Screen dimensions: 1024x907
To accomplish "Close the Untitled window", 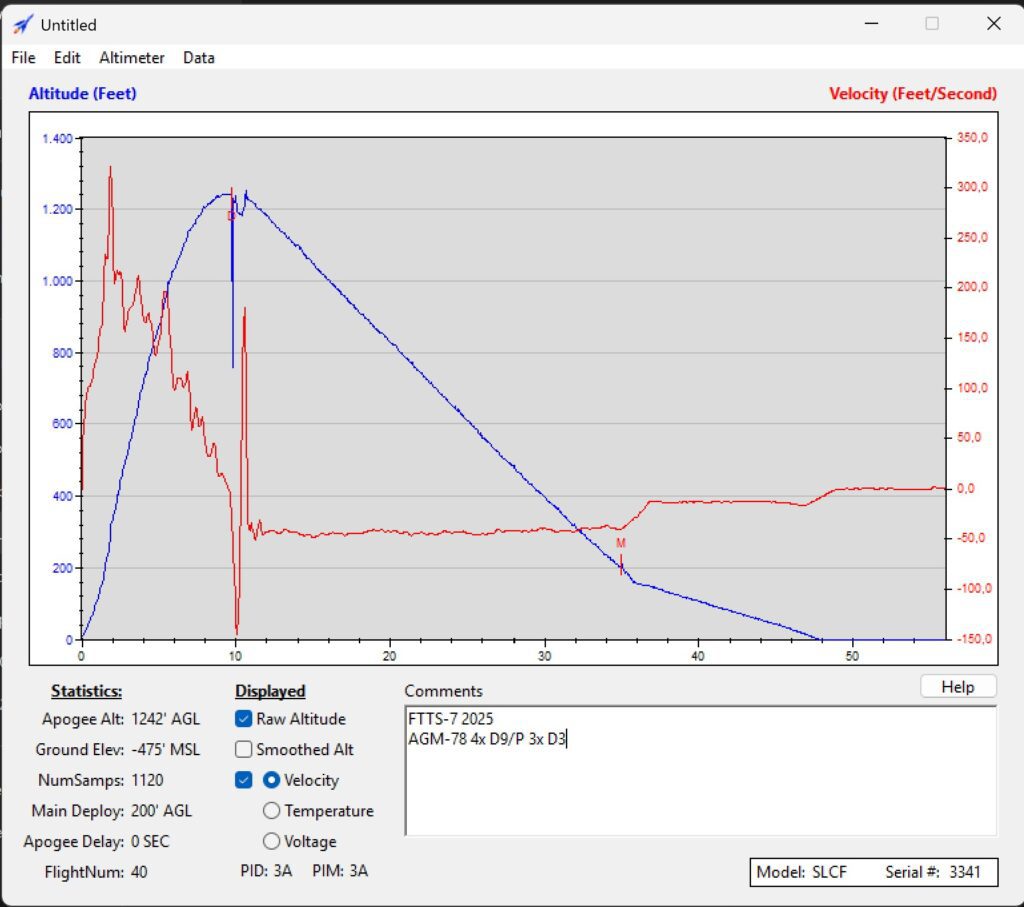I will tap(993, 24).
